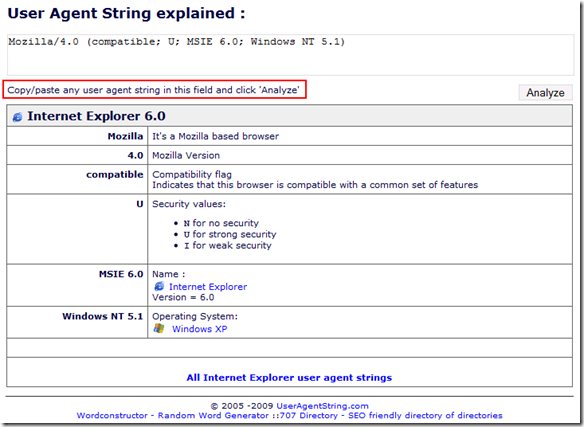Click the '© 2005 -2009' copyright text
The width and height of the screenshot is (584, 427).
[242, 406]
